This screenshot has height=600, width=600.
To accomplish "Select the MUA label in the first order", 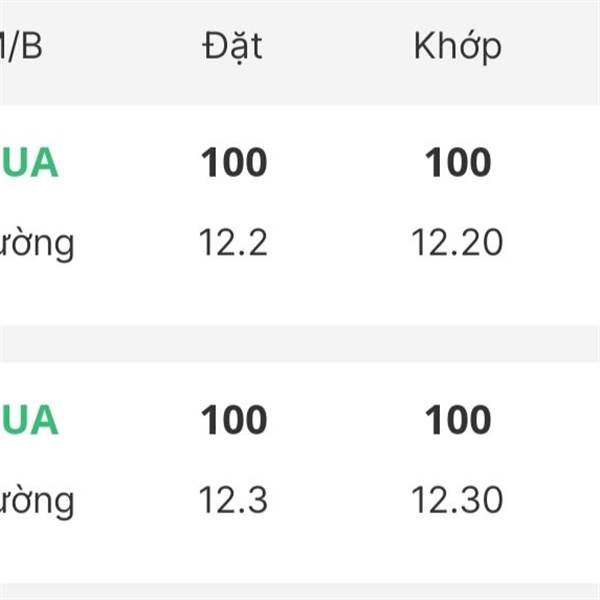I will (x=30, y=163).
